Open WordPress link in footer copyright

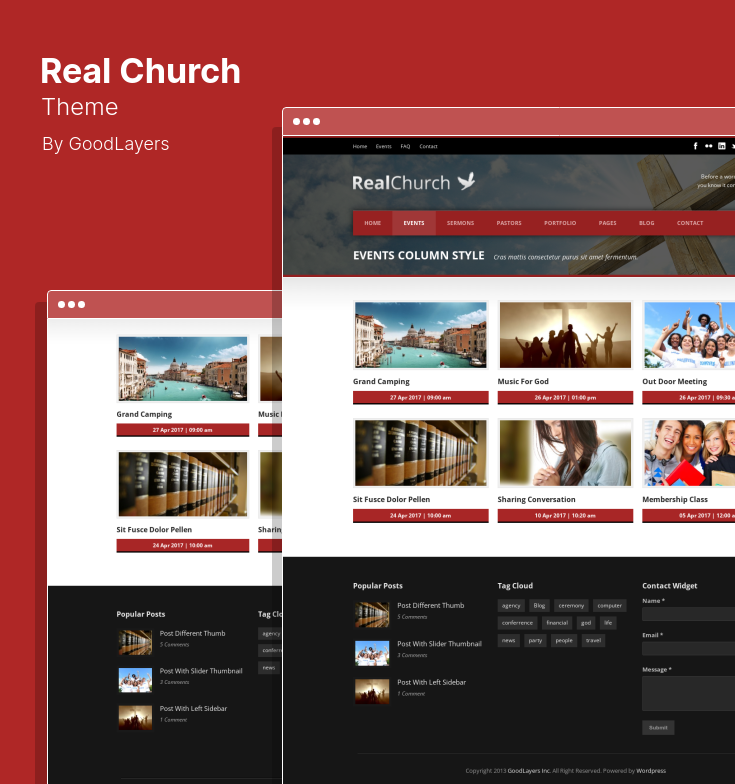[x=651, y=771]
